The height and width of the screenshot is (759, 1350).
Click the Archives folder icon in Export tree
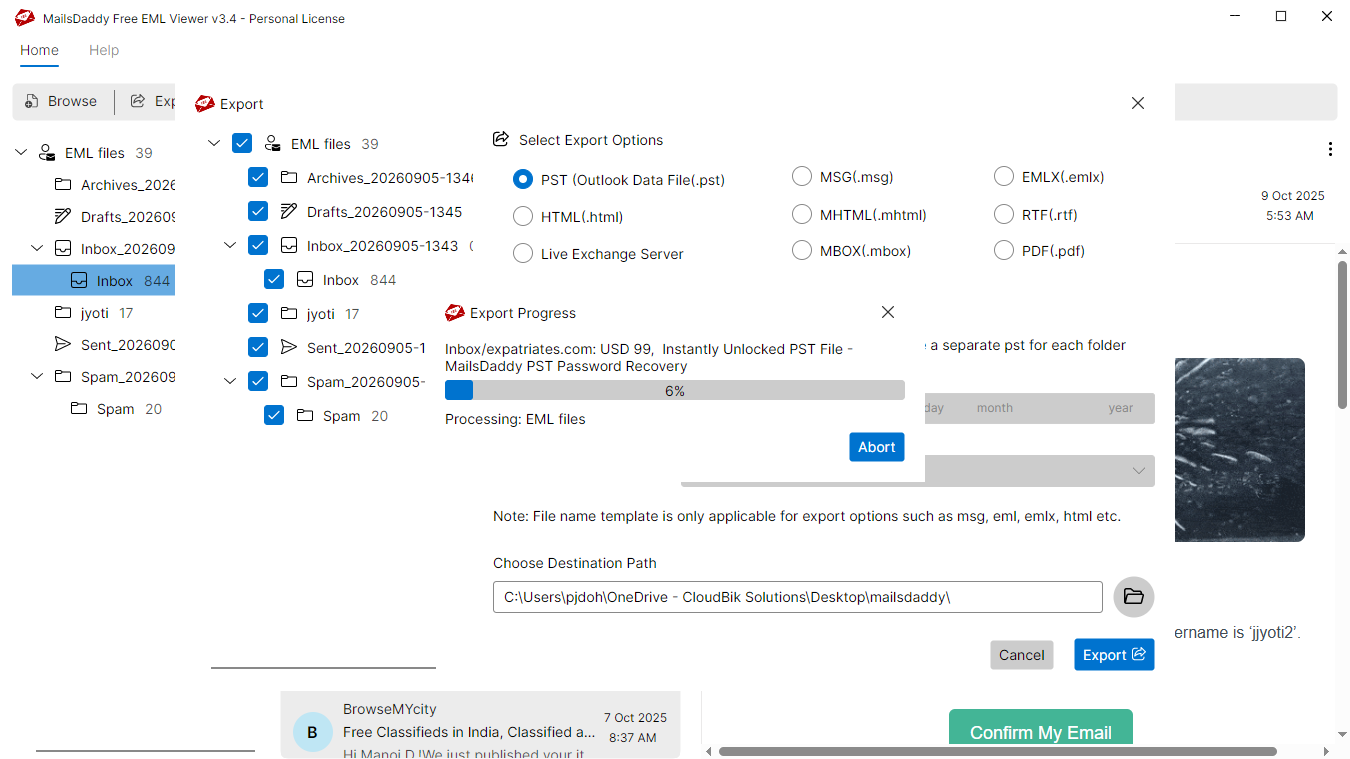click(289, 177)
